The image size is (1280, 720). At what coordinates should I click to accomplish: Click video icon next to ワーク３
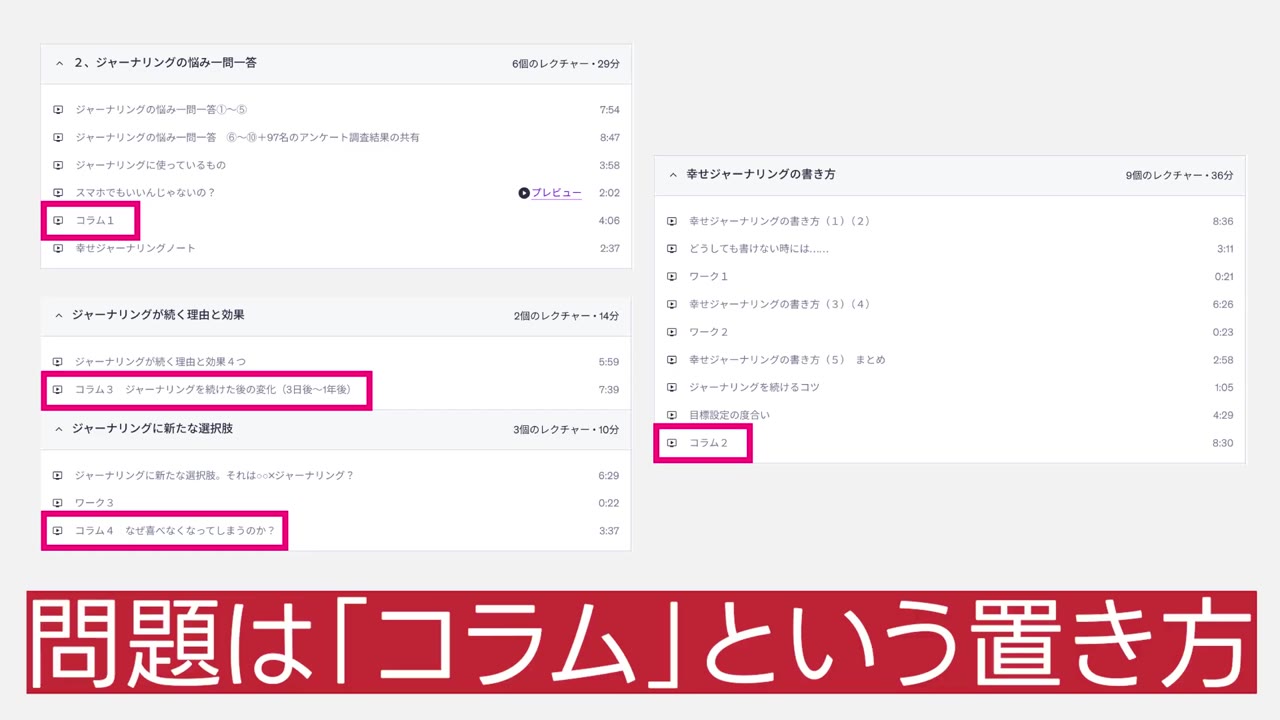click(x=58, y=503)
